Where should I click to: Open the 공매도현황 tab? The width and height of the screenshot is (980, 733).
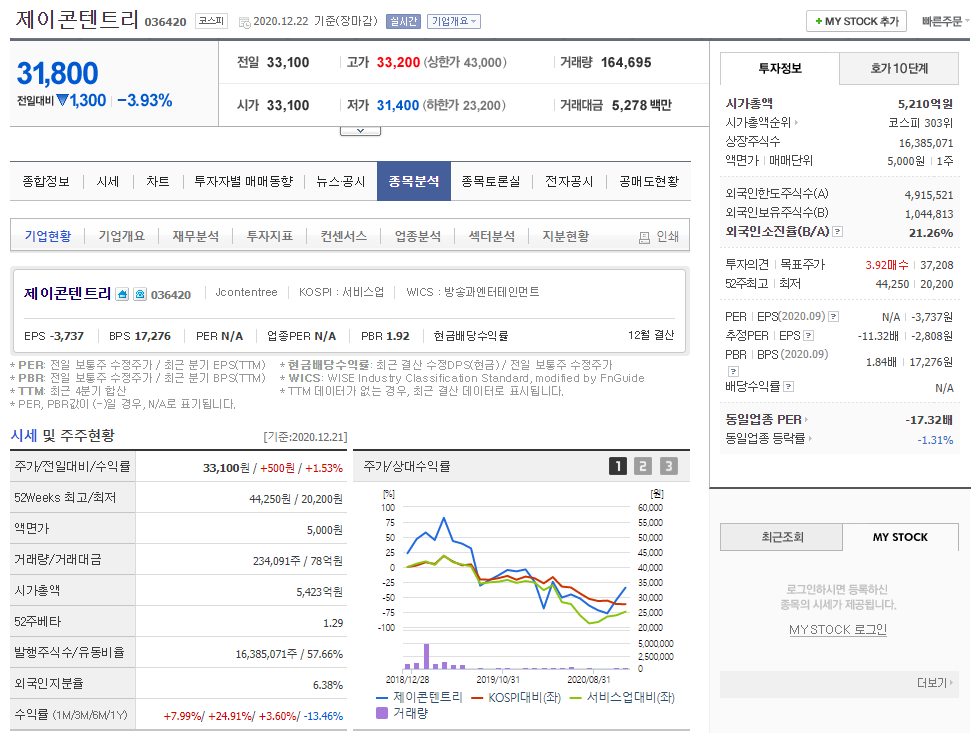click(649, 181)
